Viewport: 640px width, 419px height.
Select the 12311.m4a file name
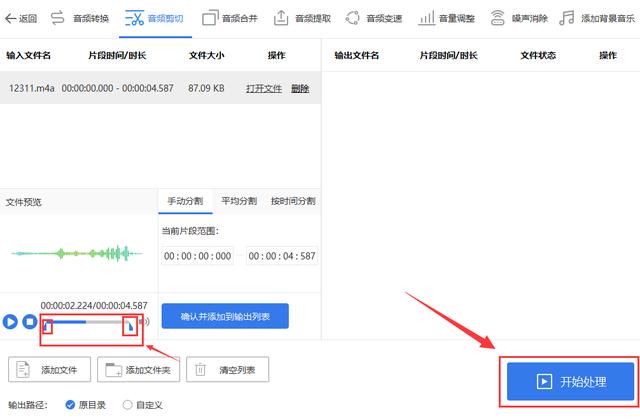(x=31, y=88)
